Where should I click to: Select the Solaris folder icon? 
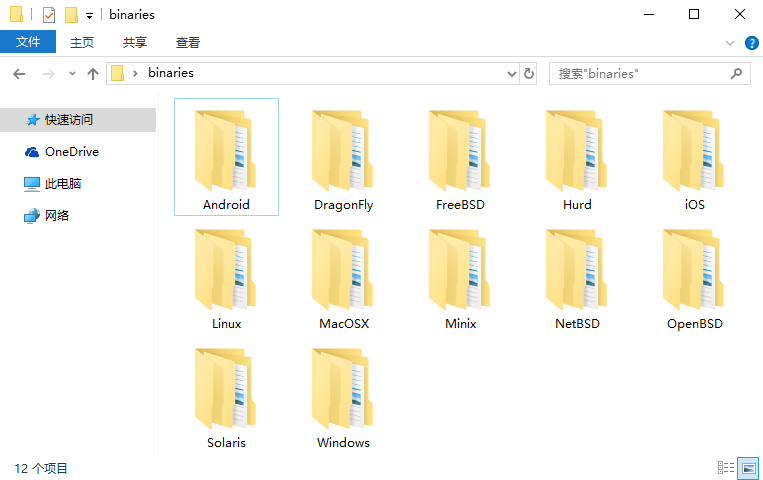tap(226, 388)
